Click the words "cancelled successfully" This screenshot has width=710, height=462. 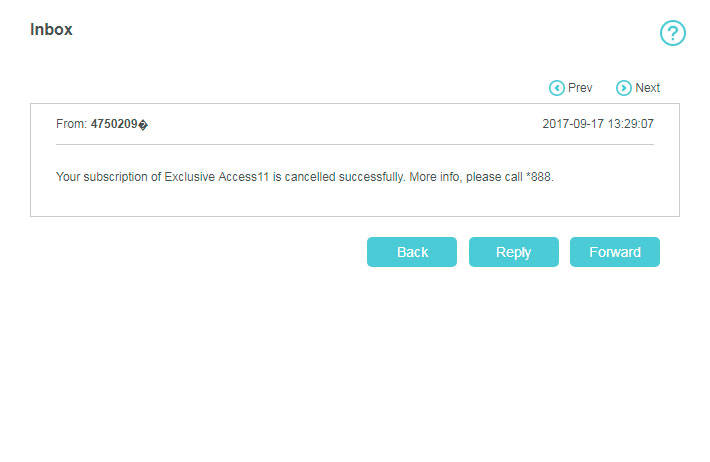[x=340, y=177]
